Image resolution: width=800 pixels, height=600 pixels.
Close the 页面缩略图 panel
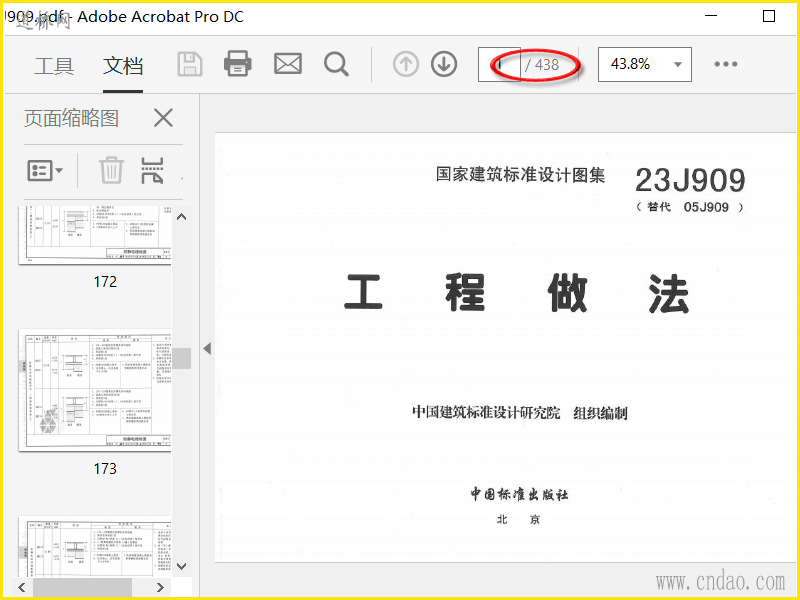pyautogui.click(x=163, y=118)
